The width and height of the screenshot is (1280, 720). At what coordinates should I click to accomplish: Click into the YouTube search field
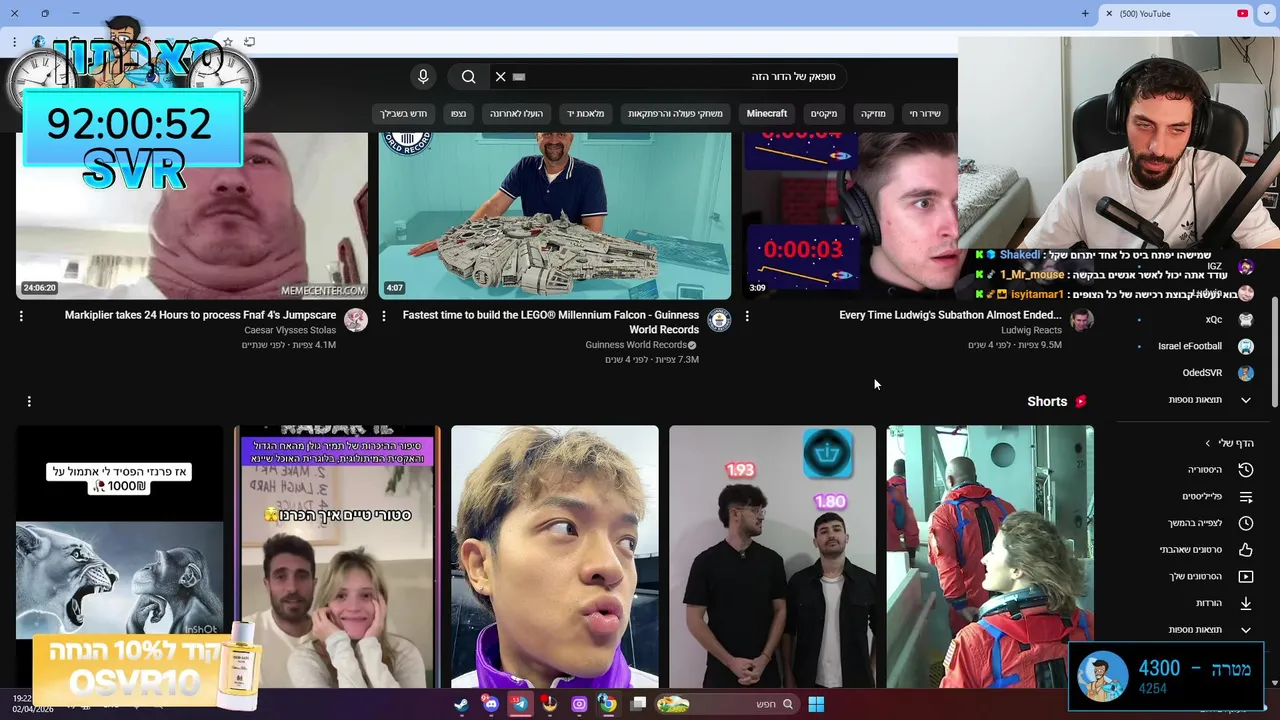[670, 77]
